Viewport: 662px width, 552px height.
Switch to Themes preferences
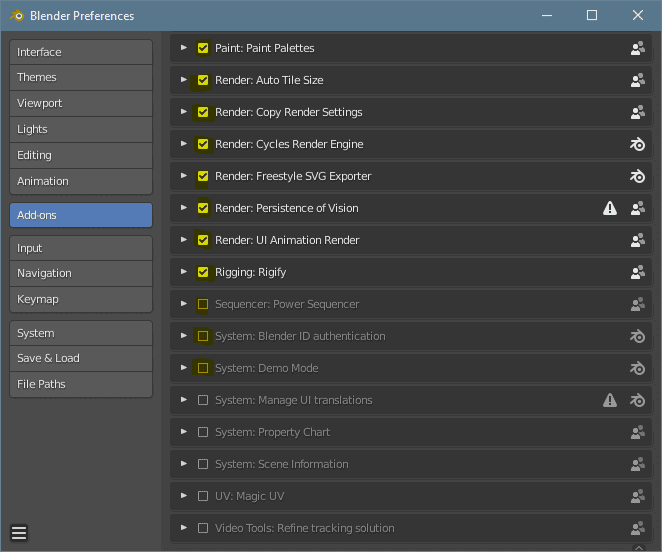click(81, 78)
